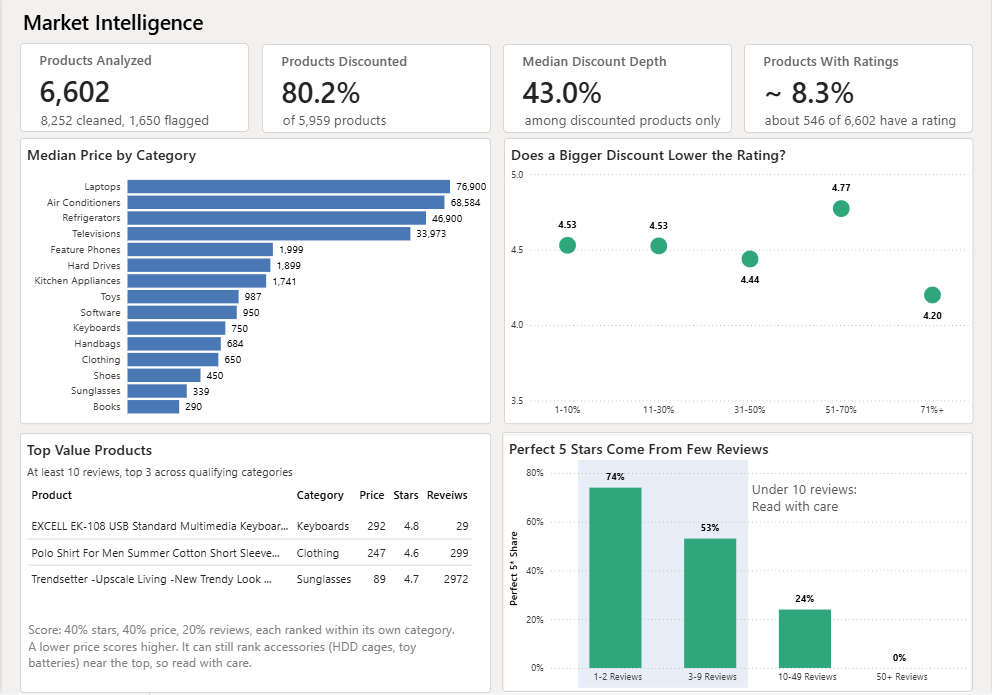Click the reviews count 299
This screenshot has width=992, height=695.
(459, 553)
